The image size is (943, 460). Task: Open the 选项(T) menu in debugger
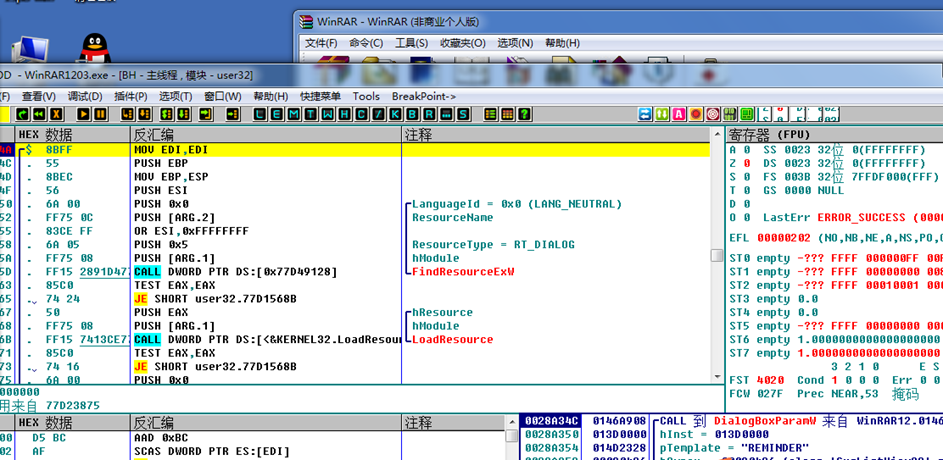(x=176, y=96)
